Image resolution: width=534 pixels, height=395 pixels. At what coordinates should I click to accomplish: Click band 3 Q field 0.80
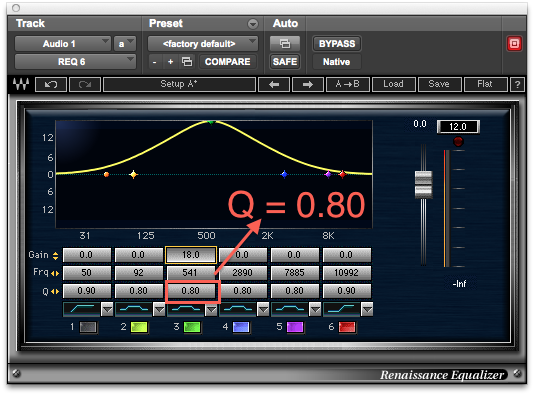(191, 291)
